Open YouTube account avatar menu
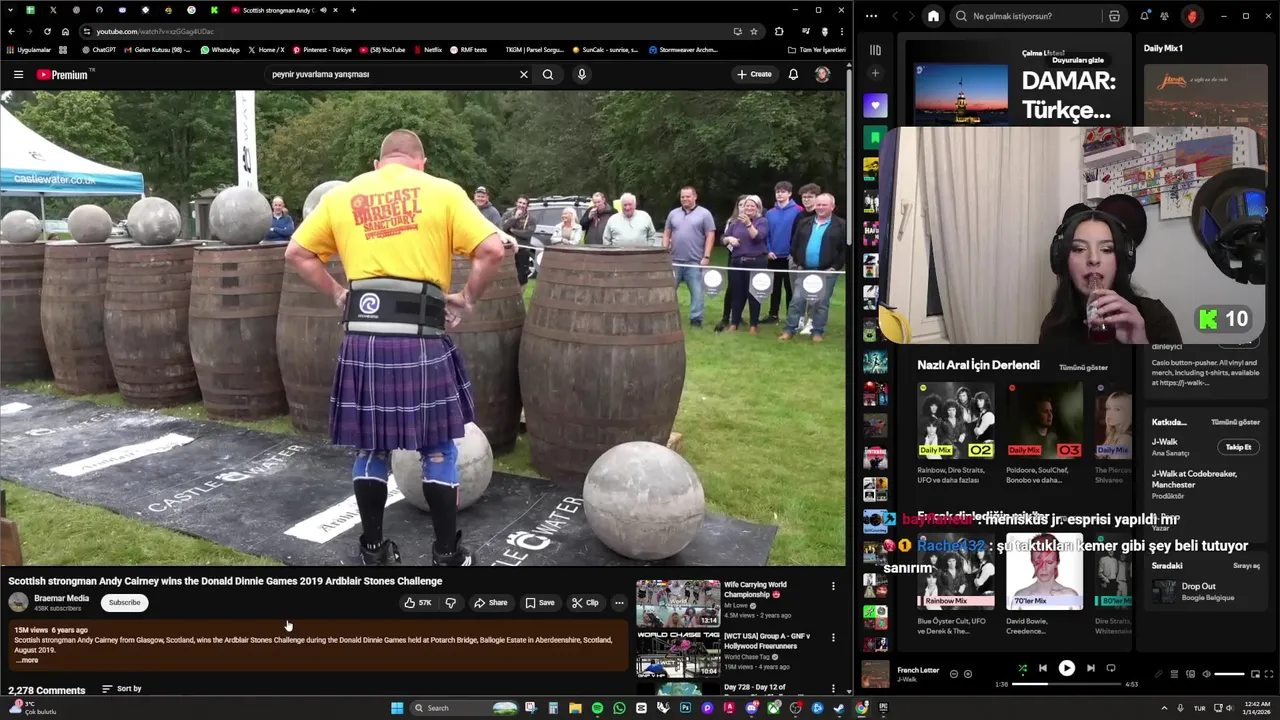The width and height of the screenshot is (1280, 720). (822, 74)
